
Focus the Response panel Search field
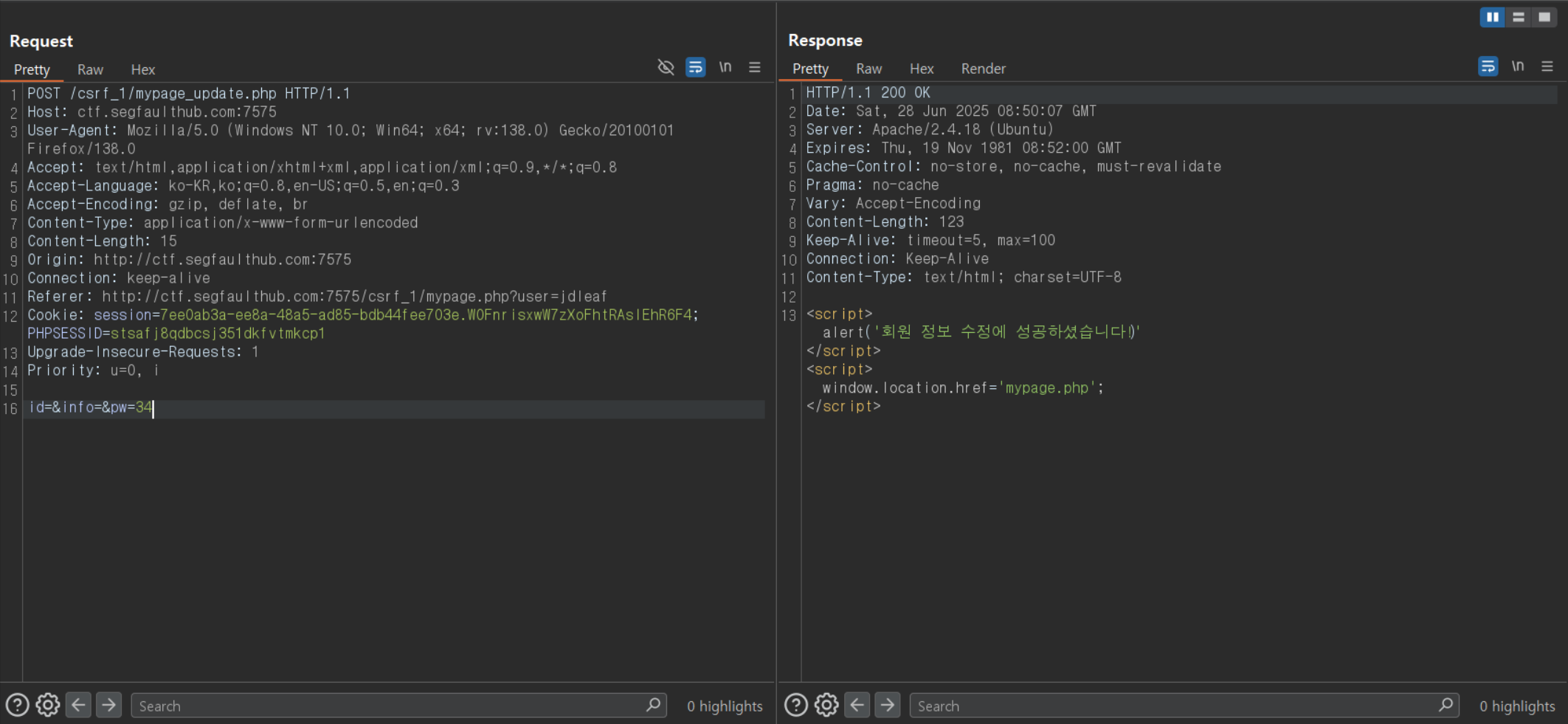pos(1184,706)
